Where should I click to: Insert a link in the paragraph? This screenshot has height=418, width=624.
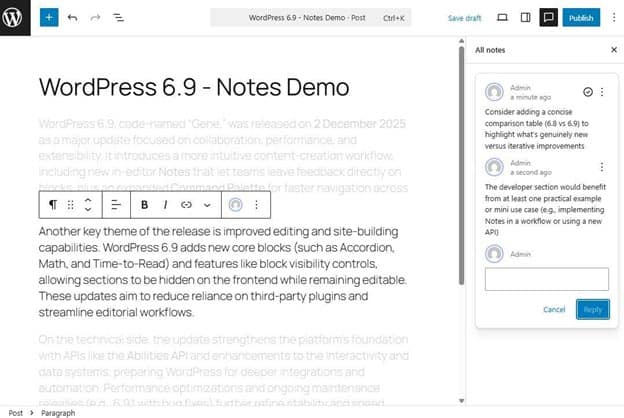click(186, 205)
